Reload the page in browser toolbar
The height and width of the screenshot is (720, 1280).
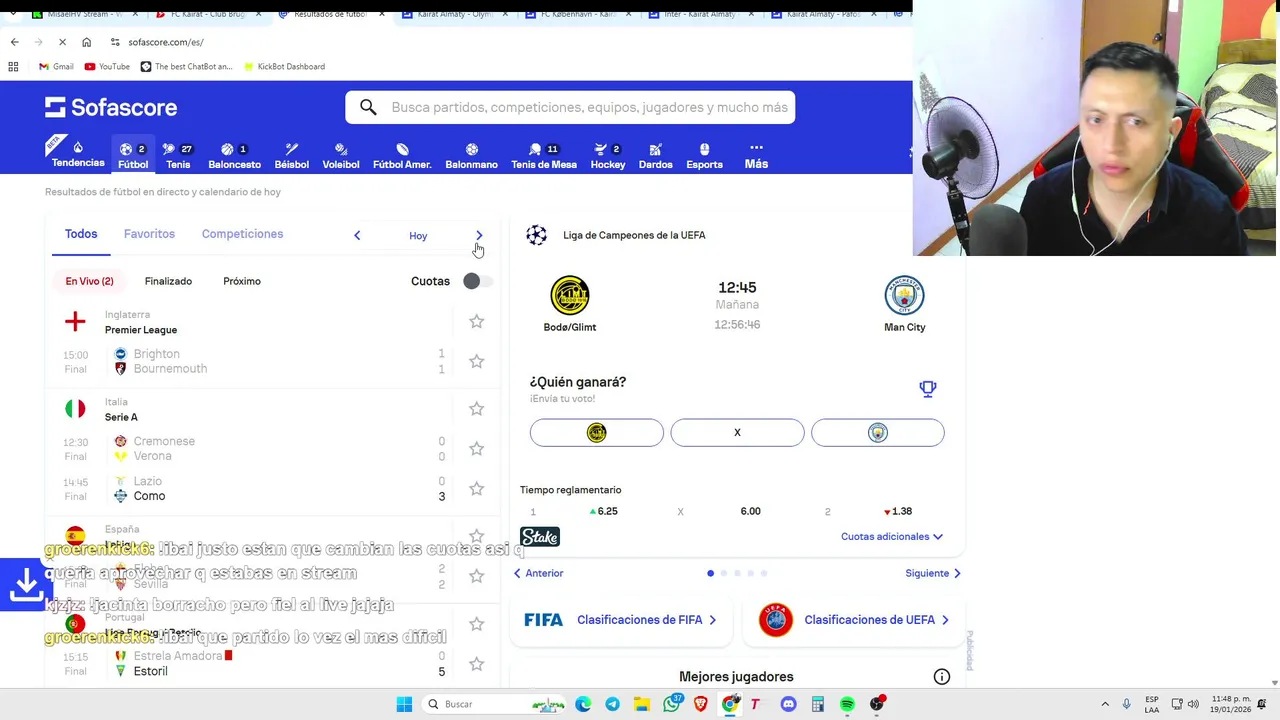pos(62,42)
